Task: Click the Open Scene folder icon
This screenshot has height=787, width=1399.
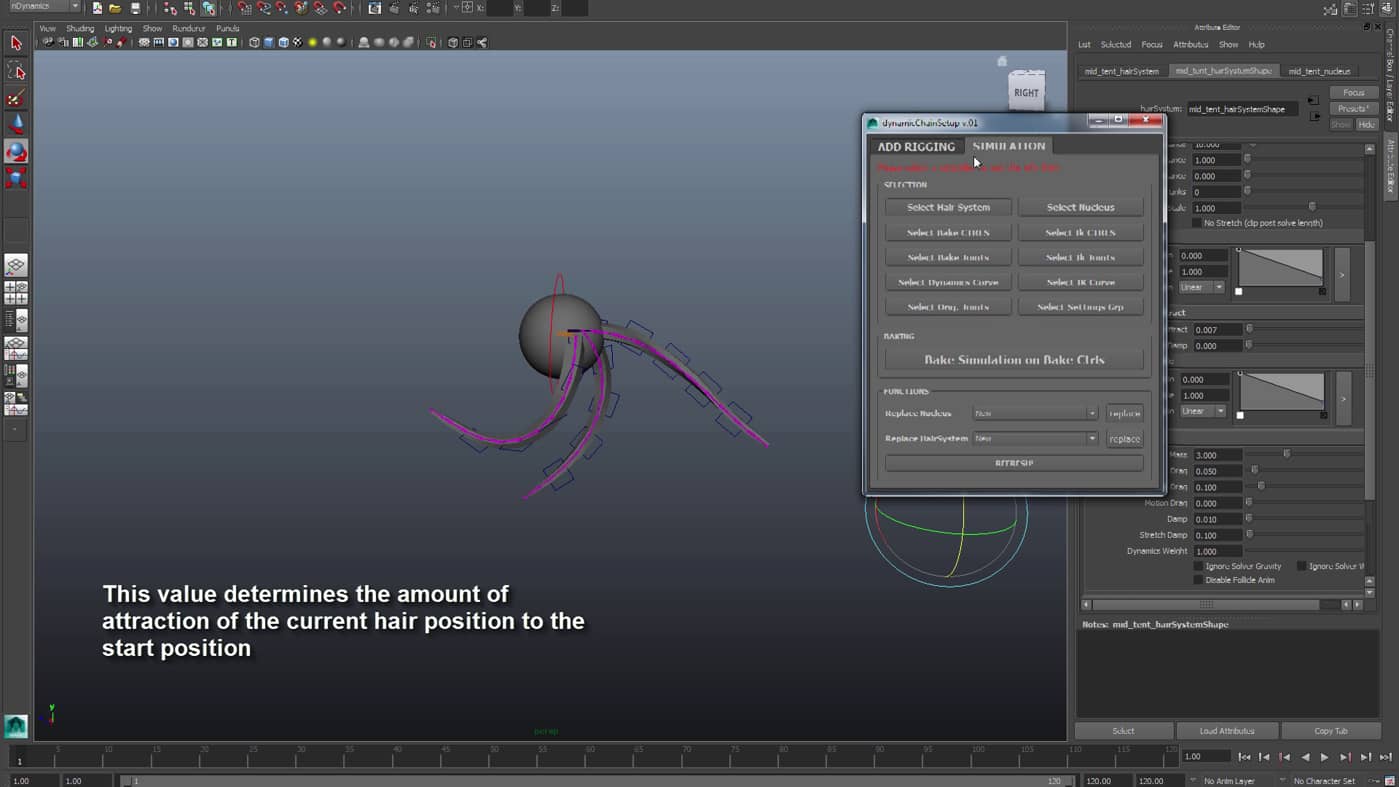Action: [115, 8]
